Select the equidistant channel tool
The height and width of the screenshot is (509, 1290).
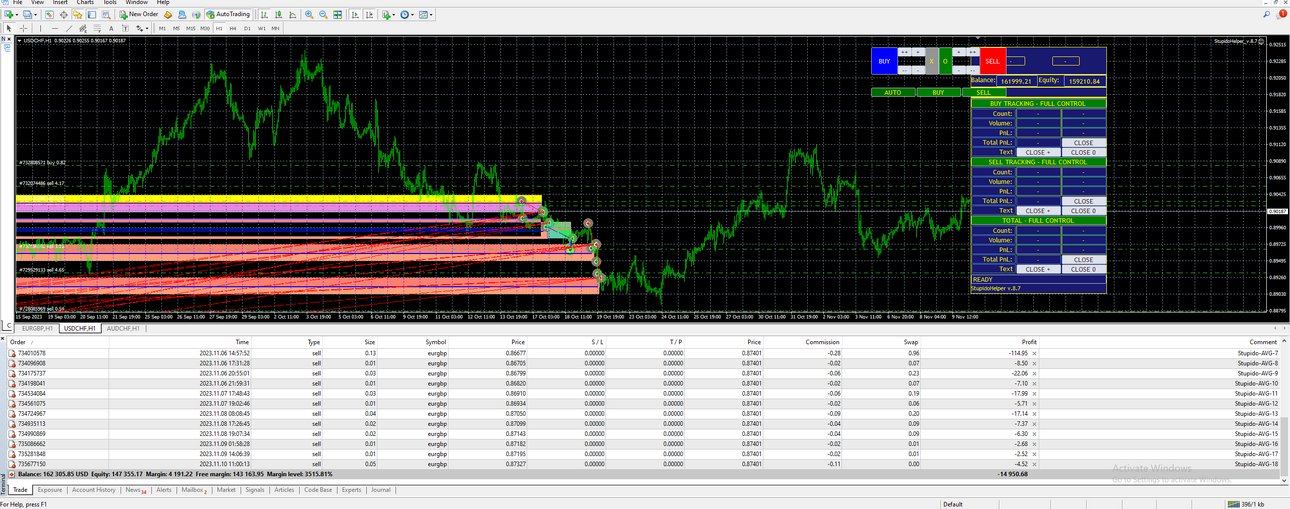point(83,28)
